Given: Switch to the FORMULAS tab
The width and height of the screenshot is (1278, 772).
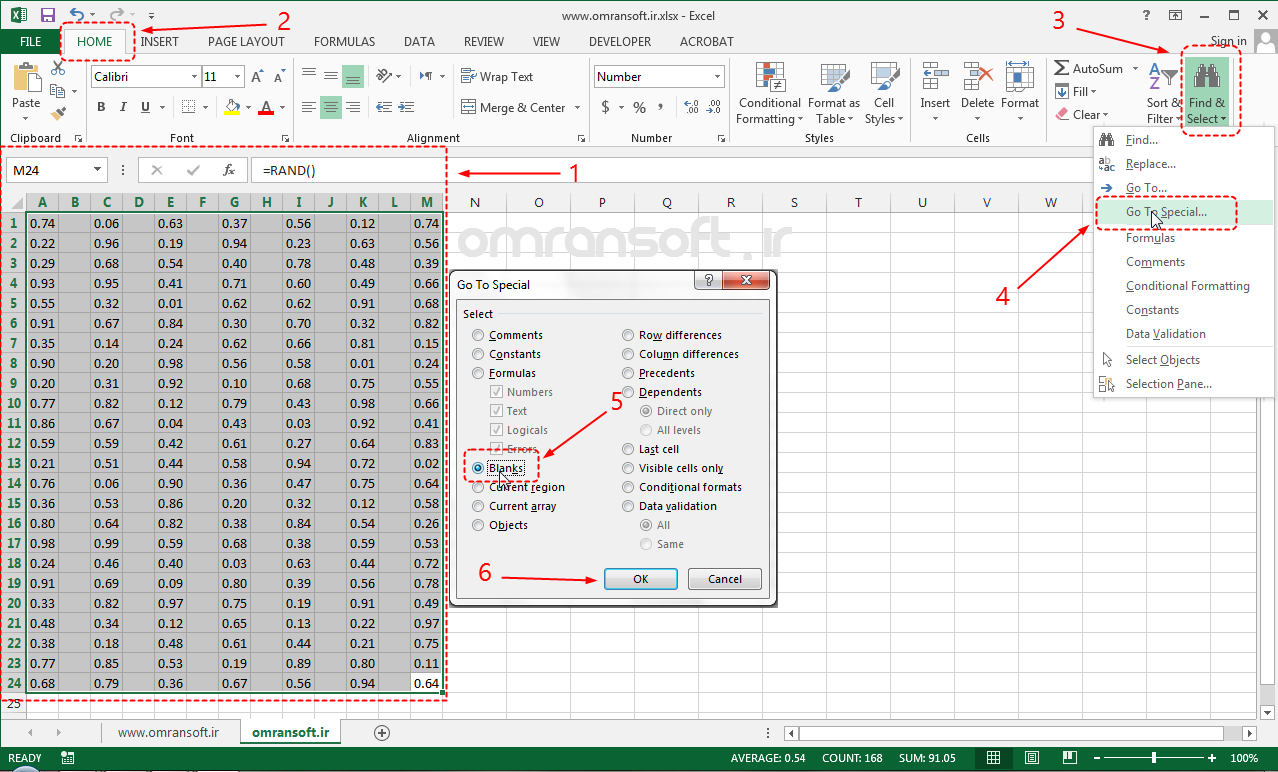Looking at the screenshot, I should (344, 42).
